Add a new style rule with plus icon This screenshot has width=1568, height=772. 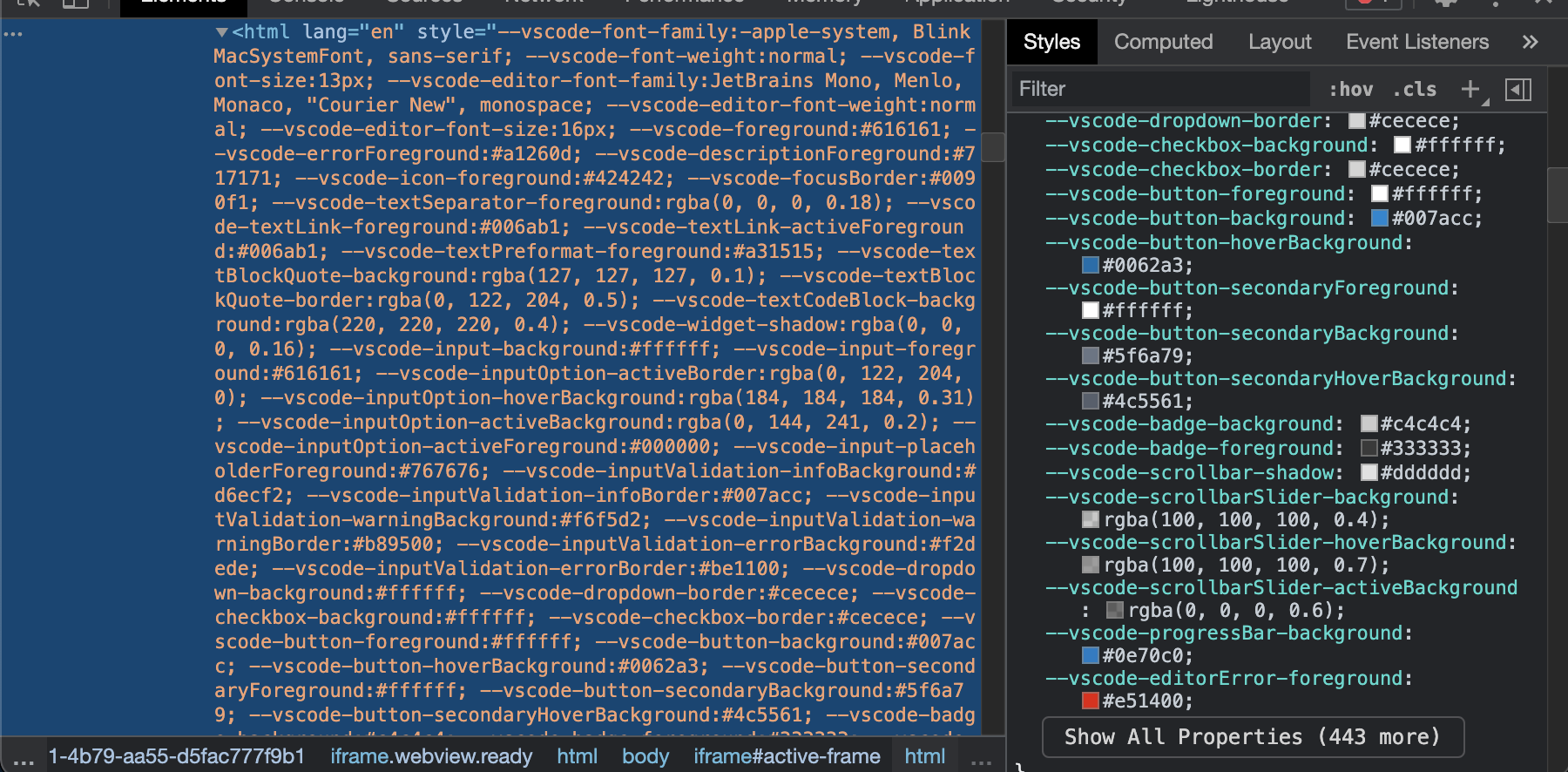pos(1470,89)
